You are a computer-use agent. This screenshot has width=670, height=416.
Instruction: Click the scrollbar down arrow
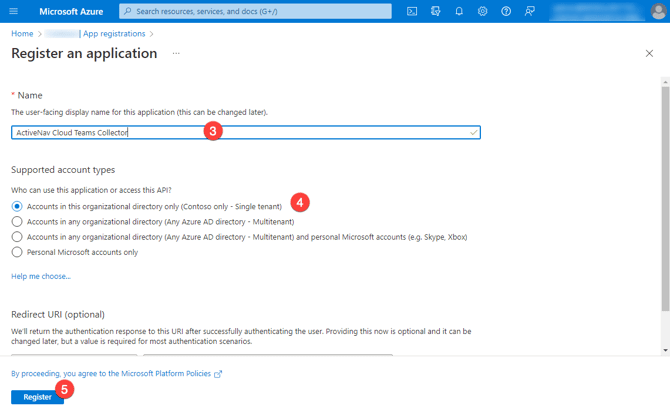665,350
